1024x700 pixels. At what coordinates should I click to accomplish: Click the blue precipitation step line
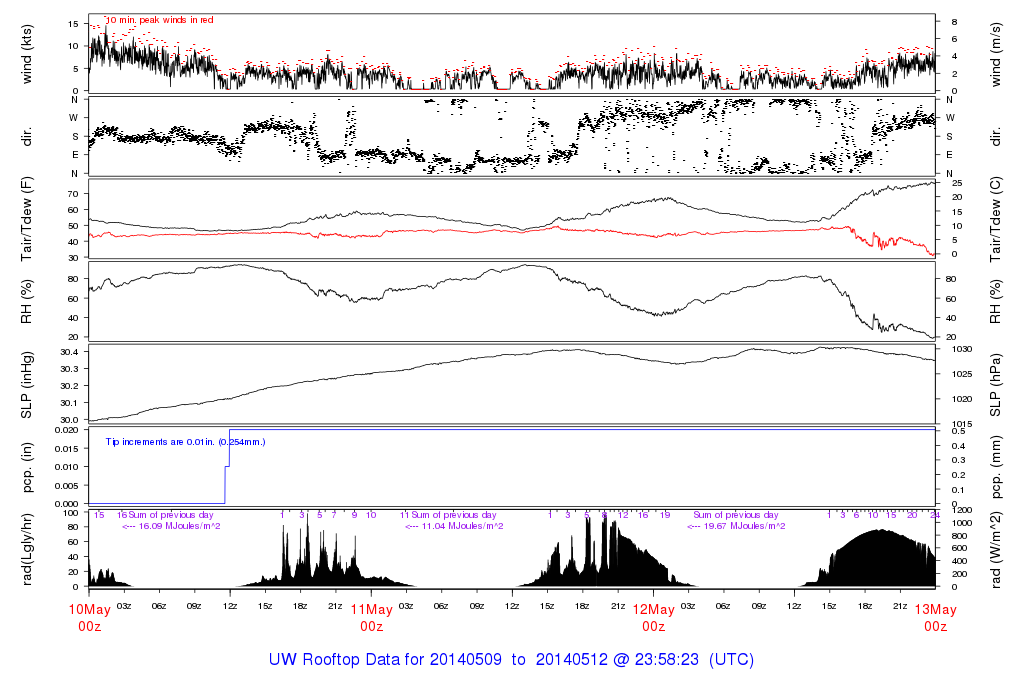225,480
